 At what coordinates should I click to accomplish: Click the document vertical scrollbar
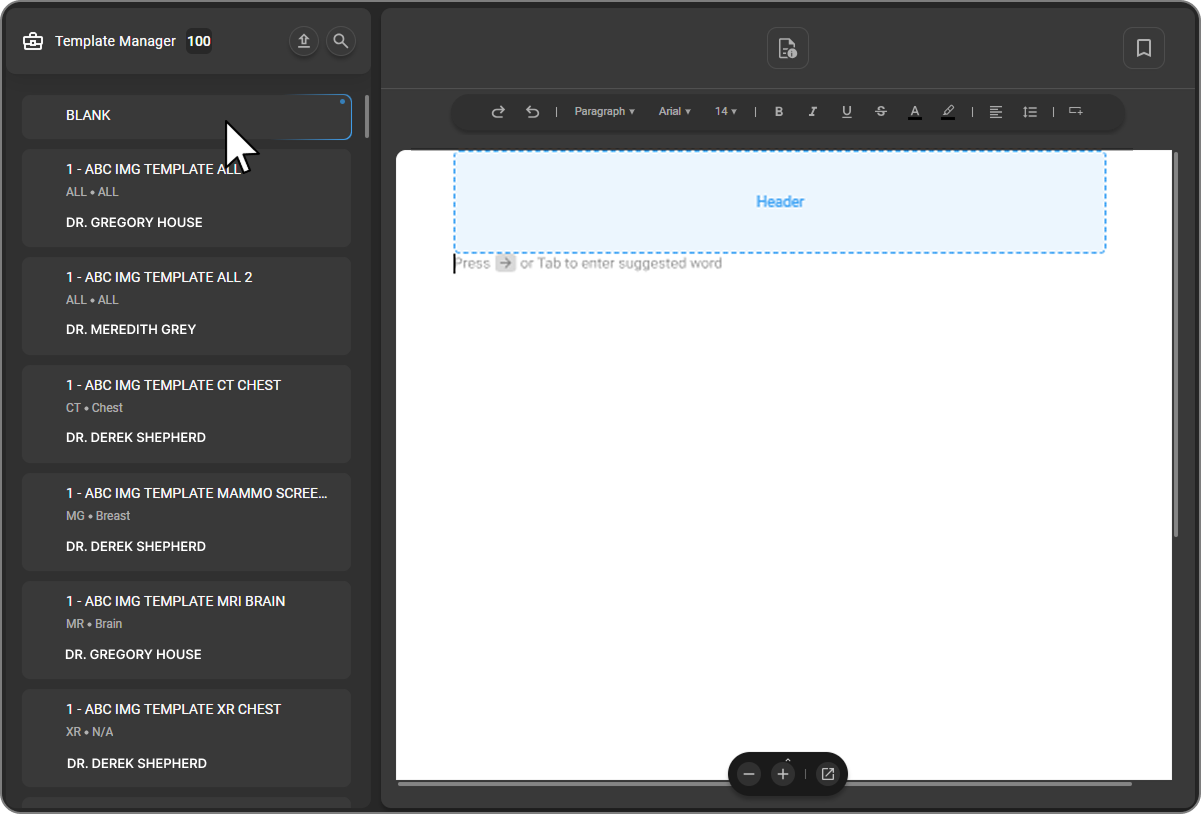click(1176, 345)
